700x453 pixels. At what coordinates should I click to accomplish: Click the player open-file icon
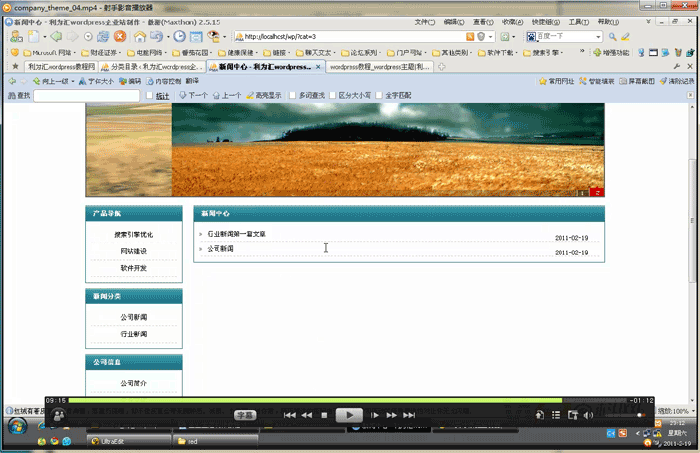pos(540,416)
